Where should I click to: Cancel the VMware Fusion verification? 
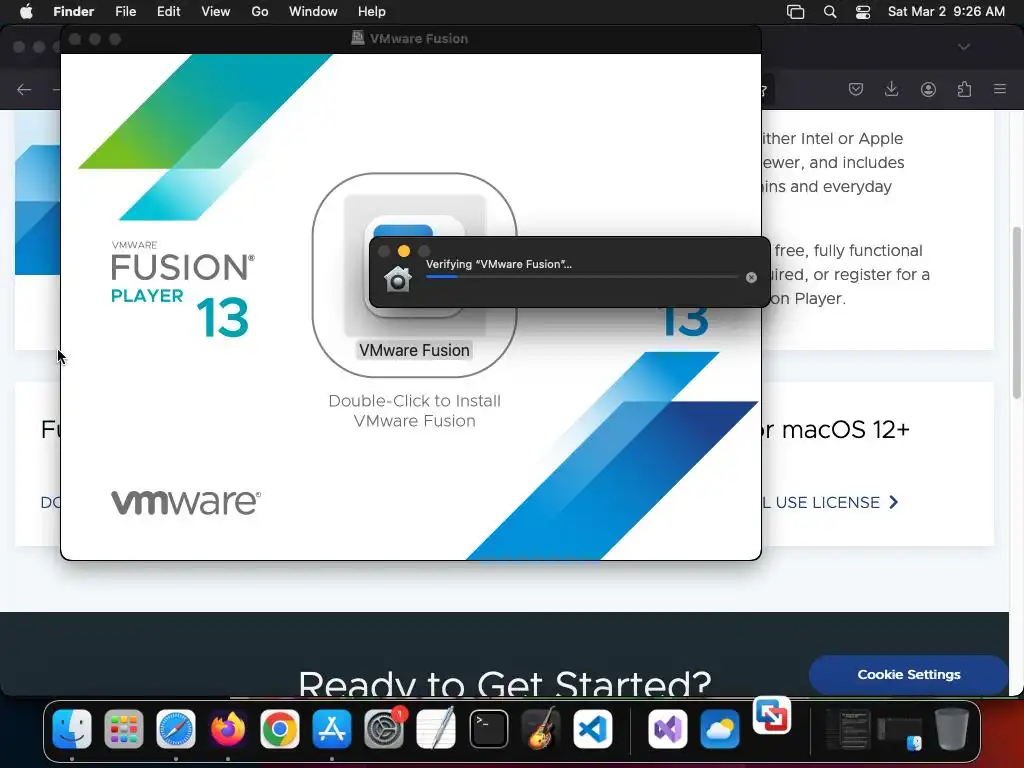751,278
